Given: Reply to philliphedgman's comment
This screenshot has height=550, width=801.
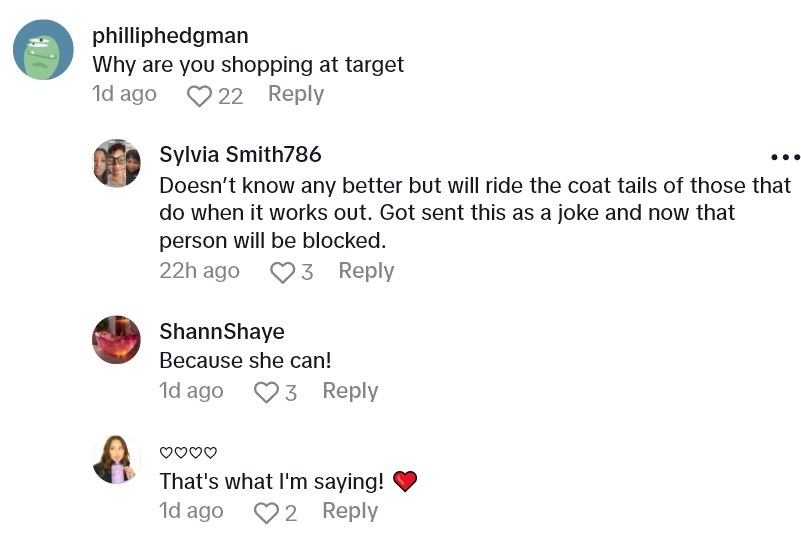Looking at the screenshot, I should point(295,94).
